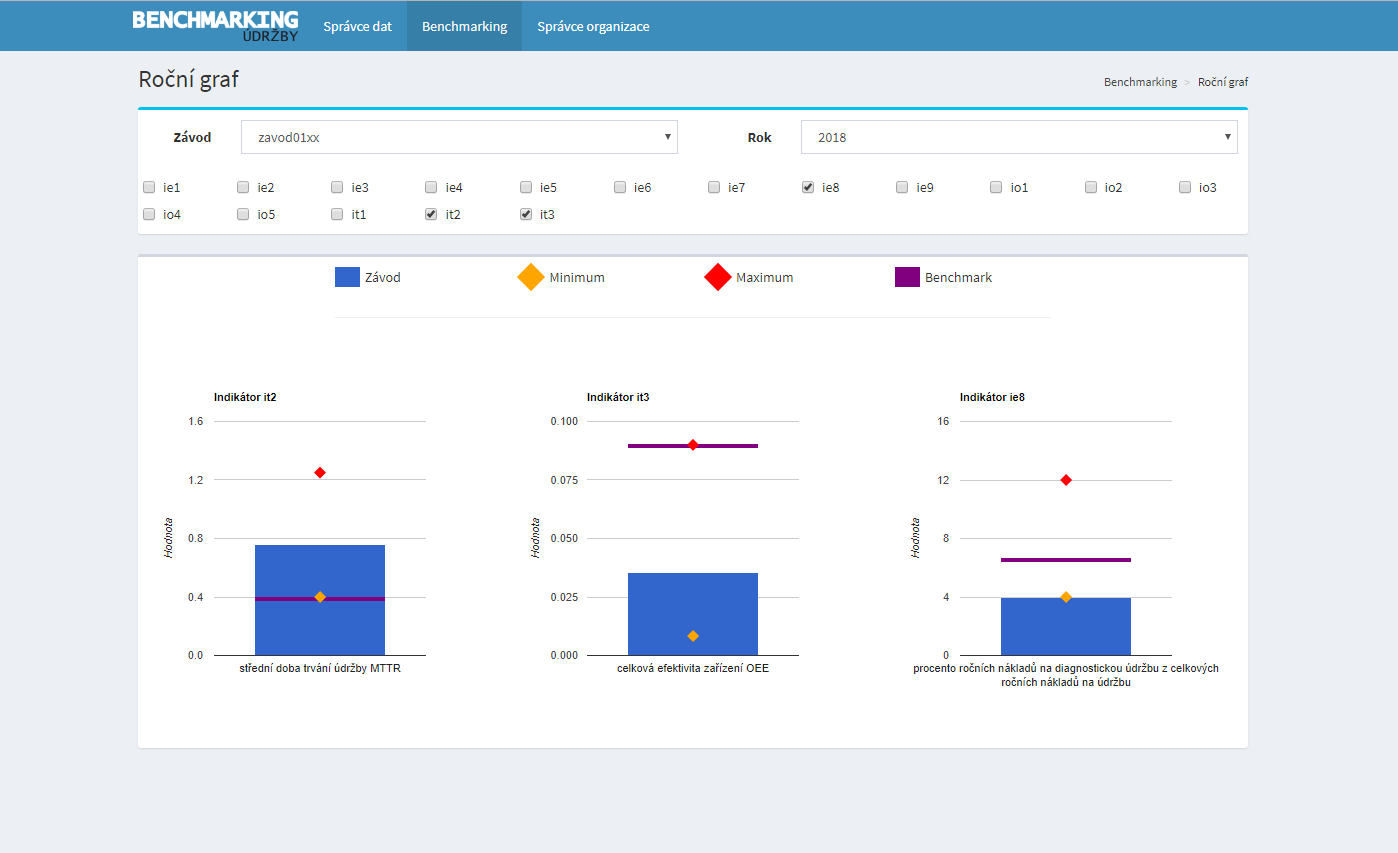The image size is (1398, 853).
Task: Click the Závod legend label
Action: (x=383, y=278)
